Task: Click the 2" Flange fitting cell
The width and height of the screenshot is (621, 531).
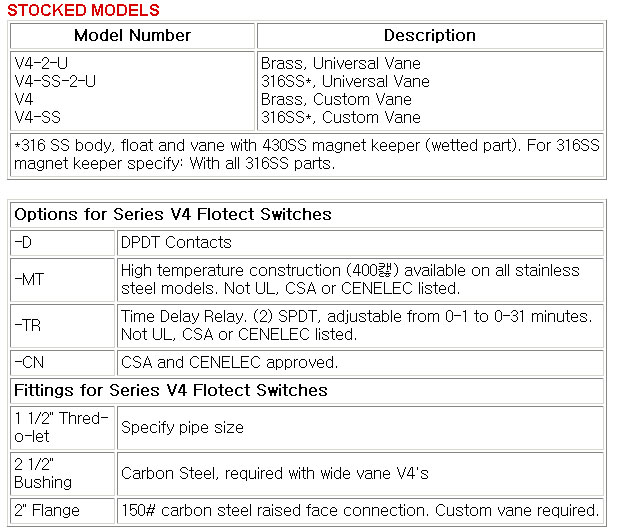Action: click(63, 511)
